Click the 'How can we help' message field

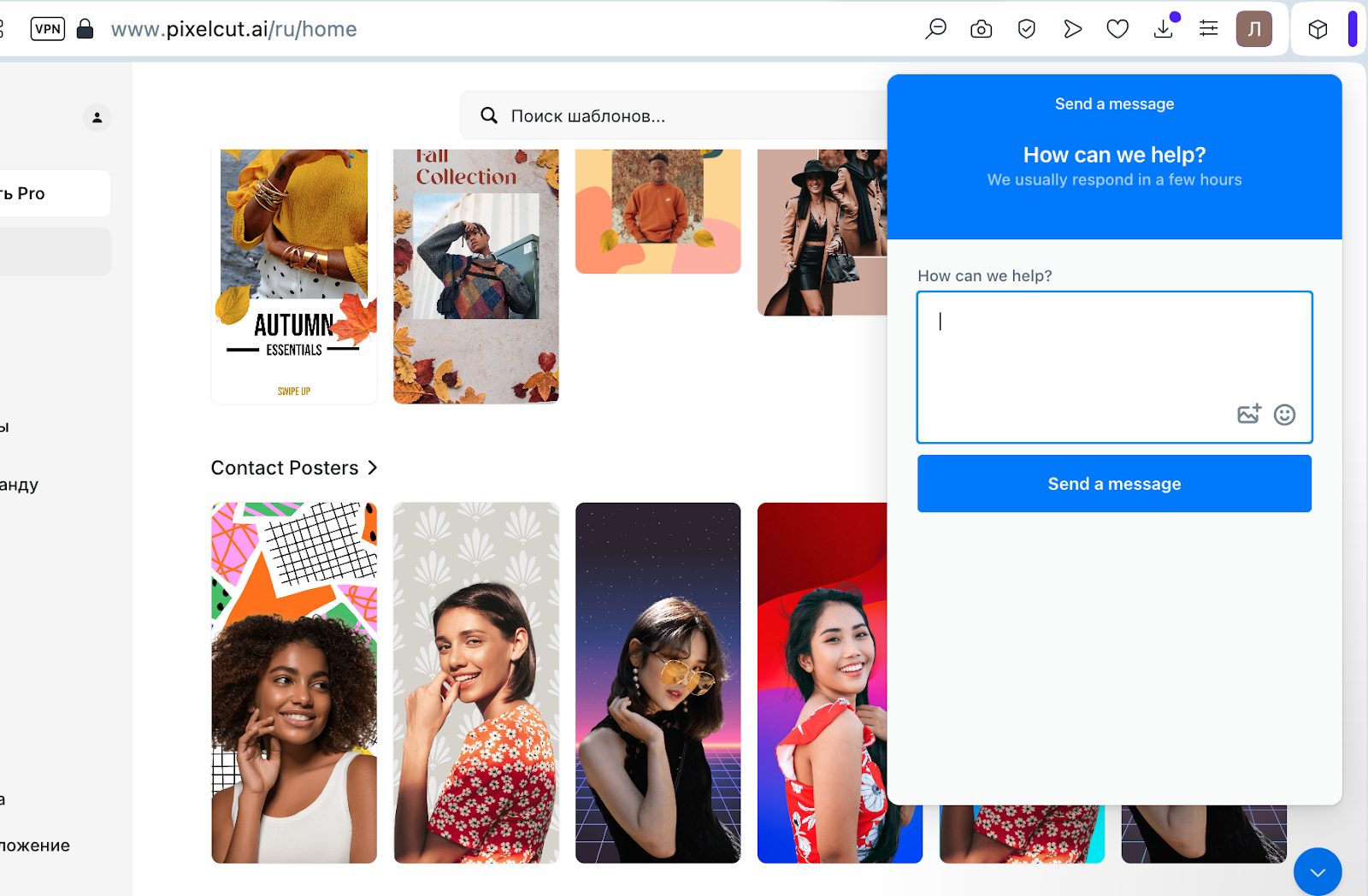tap(1114, 367)
